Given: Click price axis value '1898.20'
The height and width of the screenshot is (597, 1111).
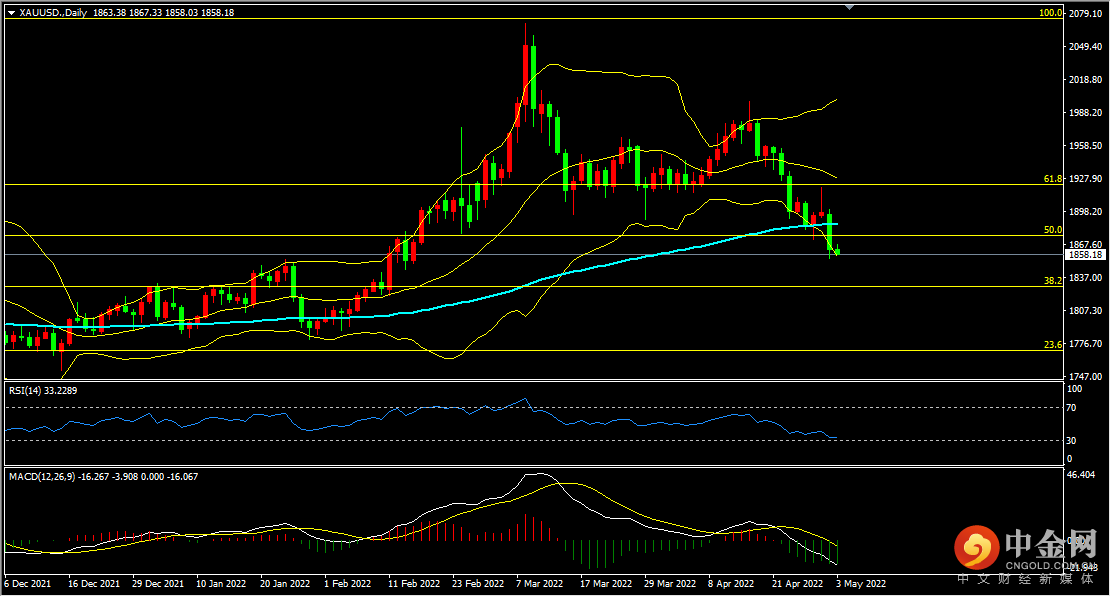Looking at the screenshot, I should tap(1085, 212).
